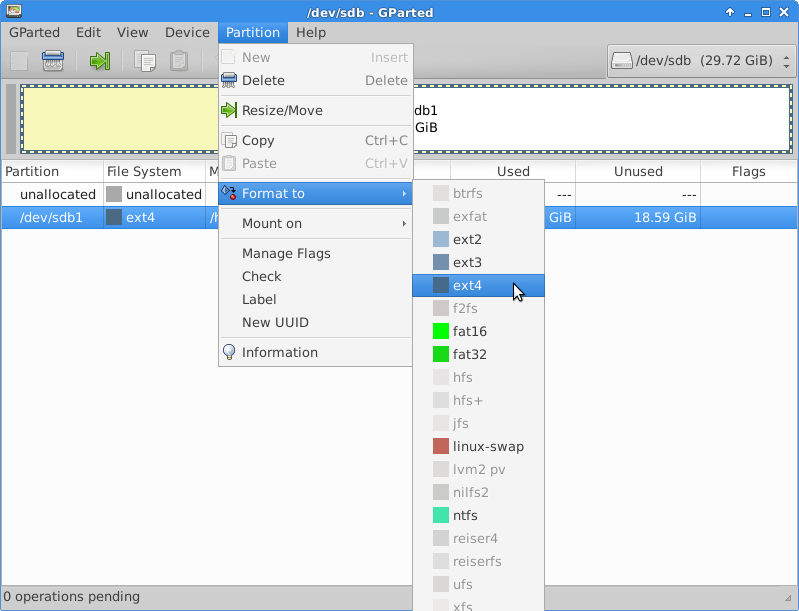Format to ntfs option

[478, 515]
